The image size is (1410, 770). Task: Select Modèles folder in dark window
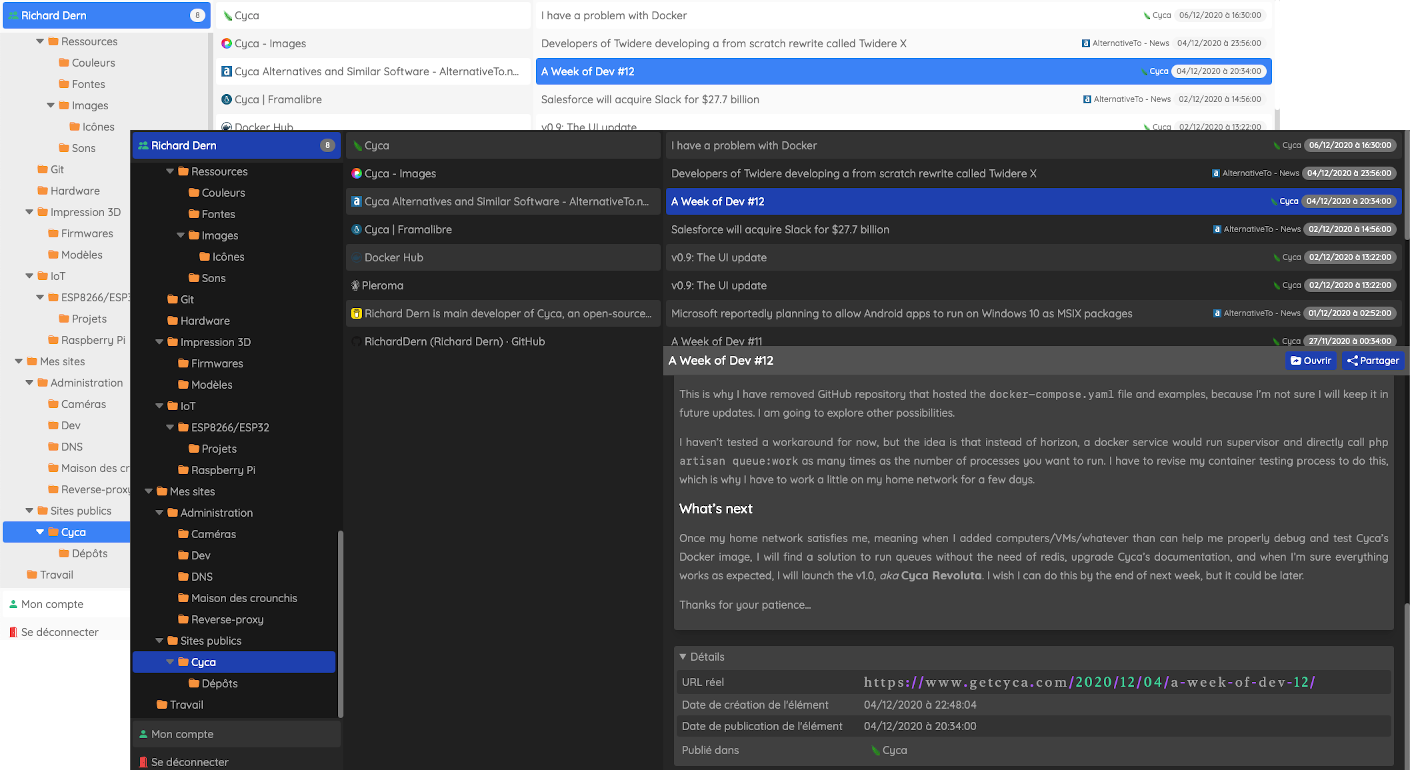234,385
